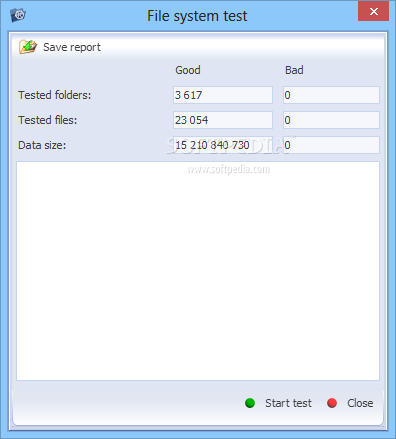Screen dimensions: 396x439
Task: Click the Data size: label
Action: coord(42,145)
